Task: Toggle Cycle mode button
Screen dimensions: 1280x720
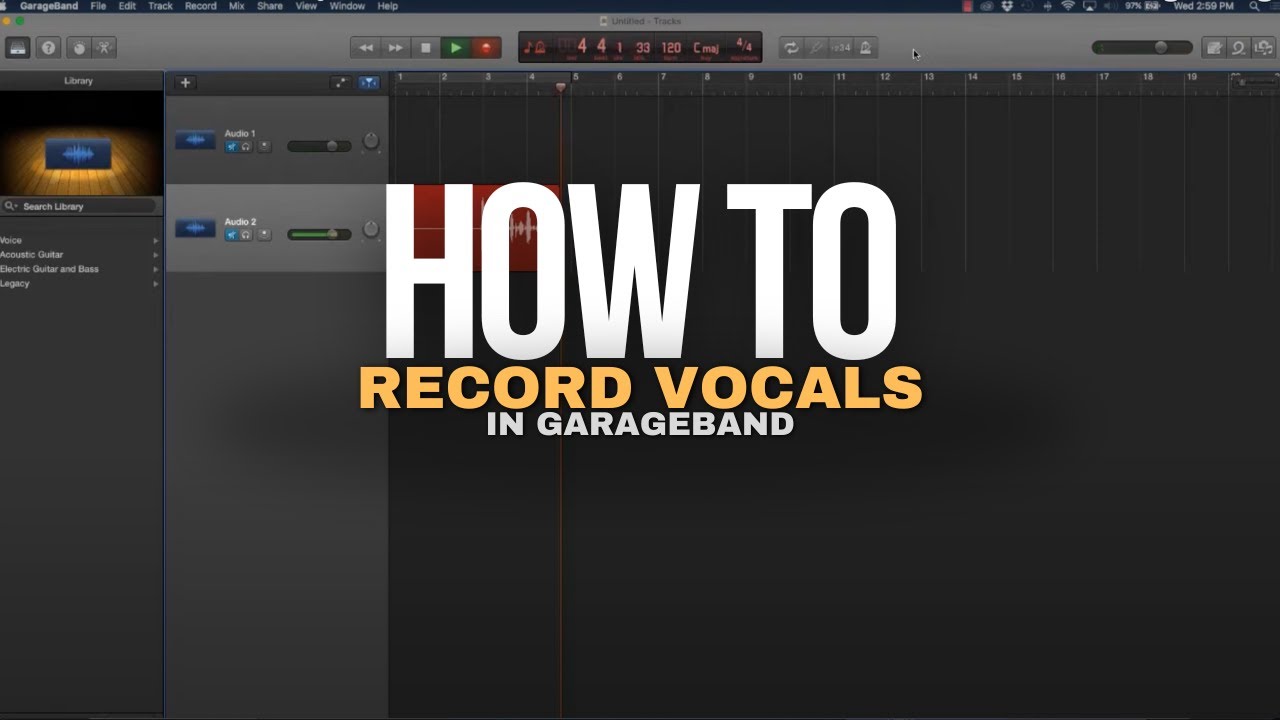Action: (792, 47)
